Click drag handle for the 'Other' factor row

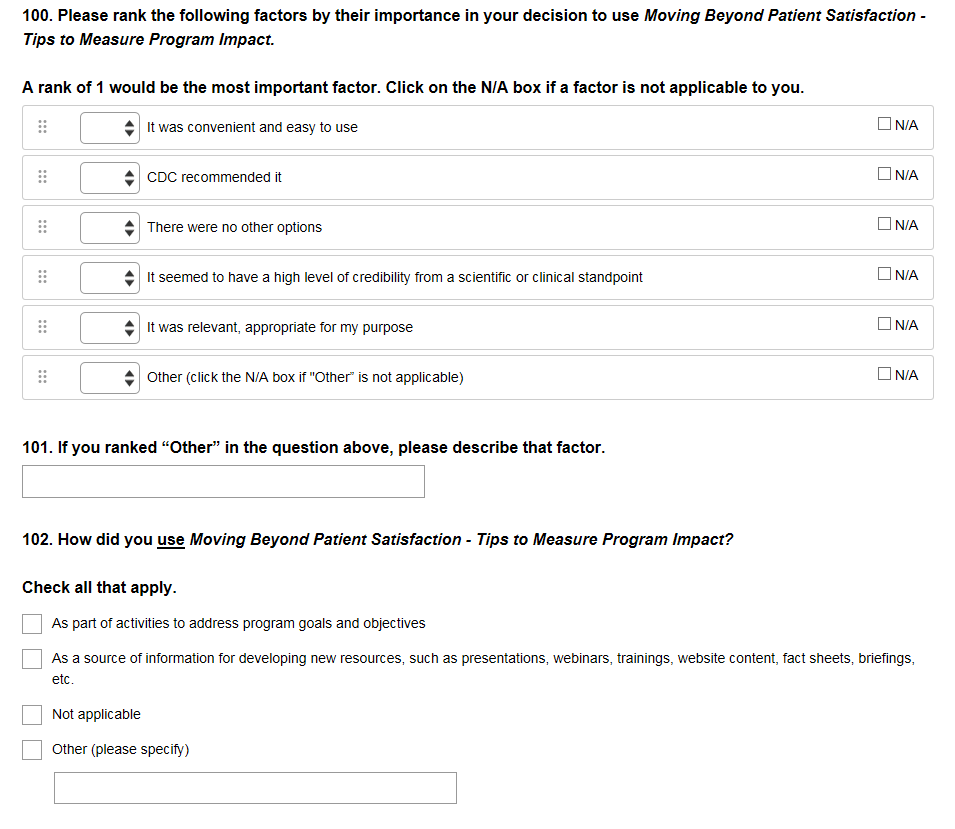tap(42, 377)
